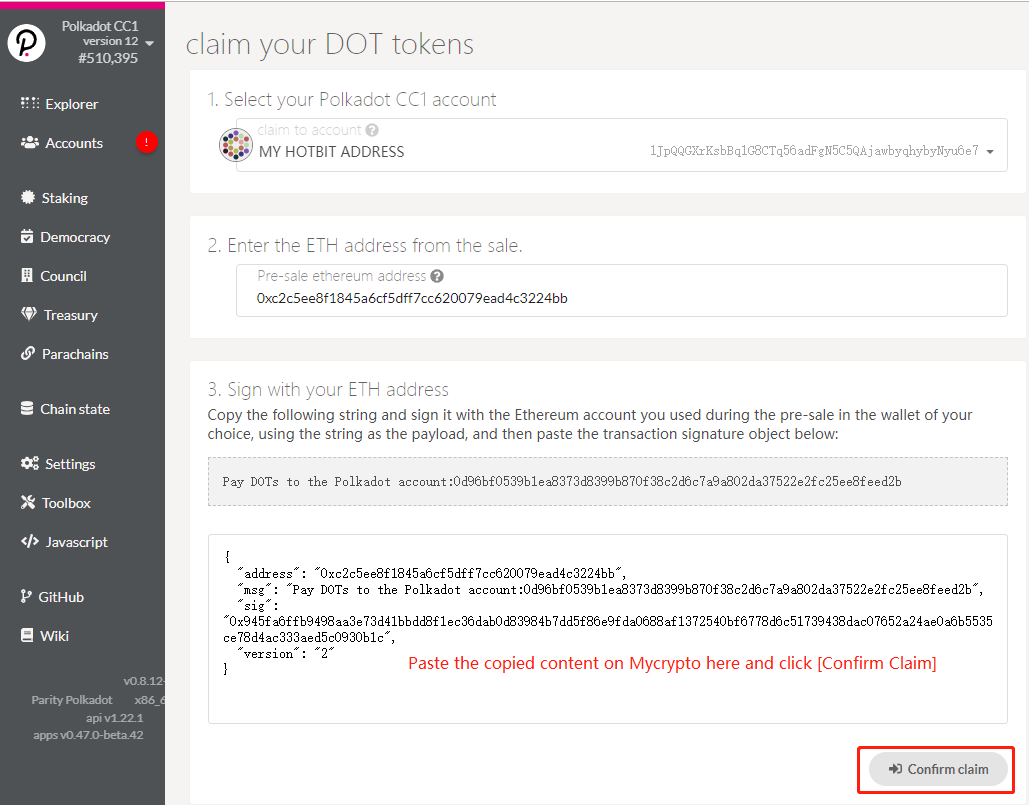Click the Polkadot logo icon
The image size is (1029, 805).
pyautogui.click(x=27, y=43)
